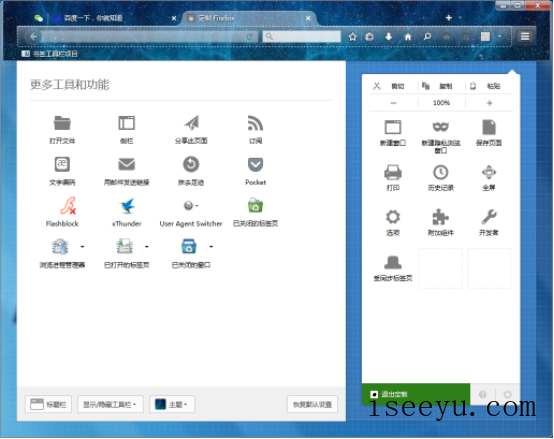Increase zoom with the plus control
The width and height of the screenshot is (554, 439).
tap(489, 103)
